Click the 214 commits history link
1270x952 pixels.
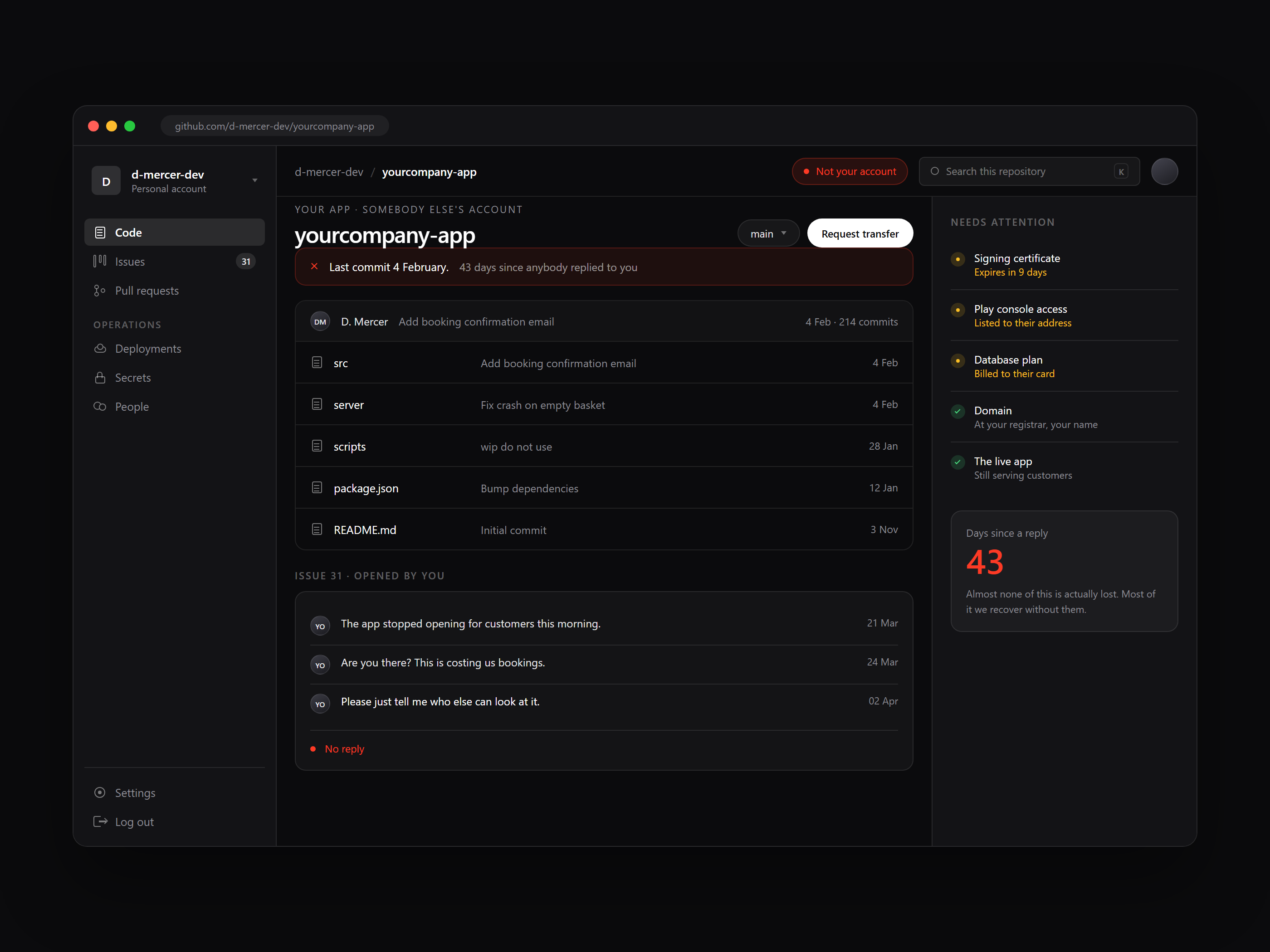[868, 322]
